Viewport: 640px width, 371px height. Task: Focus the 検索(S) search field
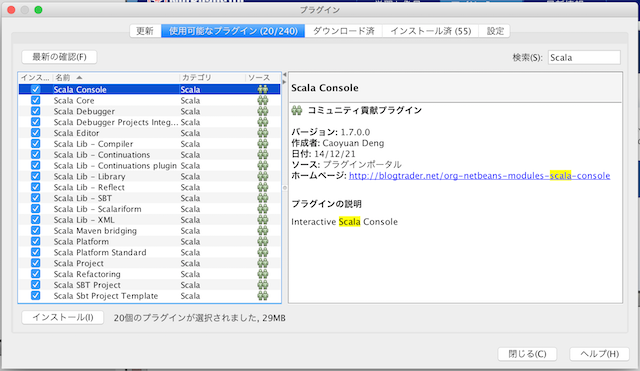584,58
